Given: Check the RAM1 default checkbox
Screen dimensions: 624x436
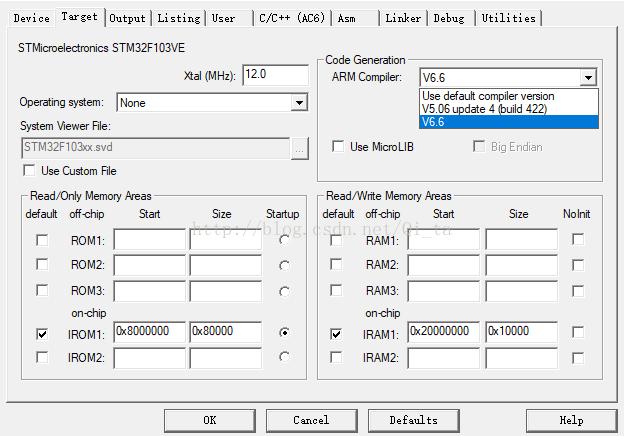Looking at the screenshot, I should coord(336,240).
